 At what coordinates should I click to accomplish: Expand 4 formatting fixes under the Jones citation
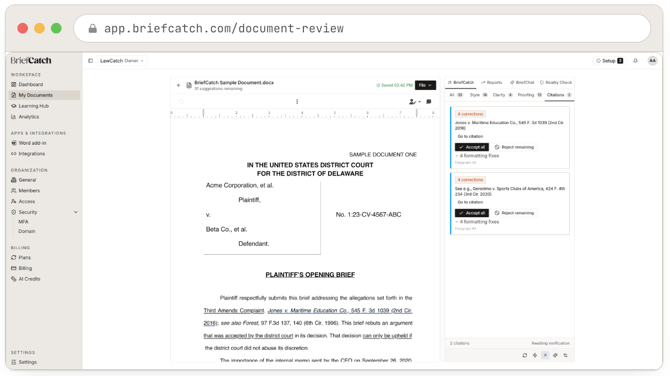click(477, 156)
